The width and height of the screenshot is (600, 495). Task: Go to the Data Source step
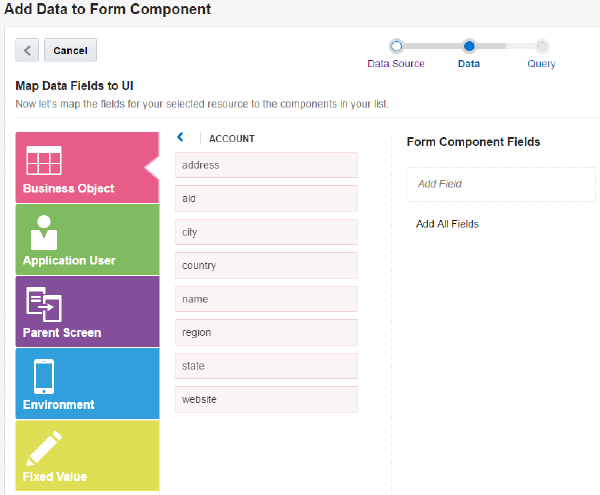pyautogui.click(x=396, y=46)
